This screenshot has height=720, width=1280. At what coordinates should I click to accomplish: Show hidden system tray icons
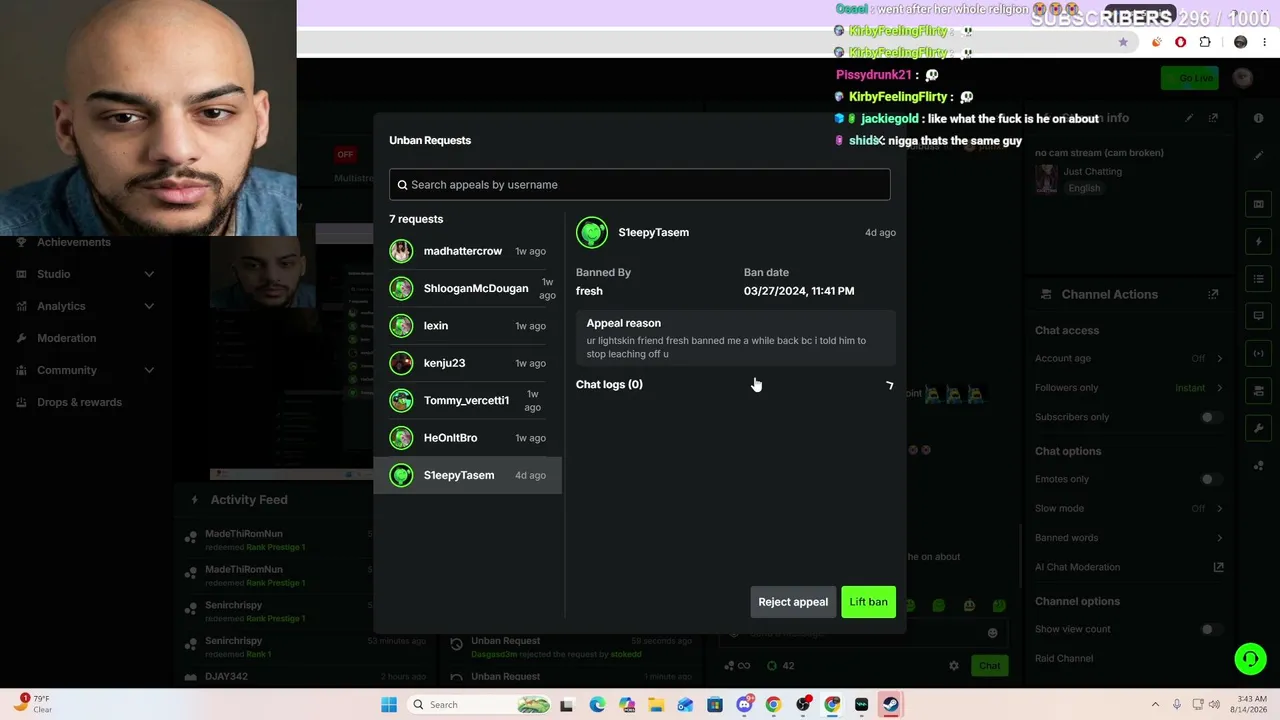click(x=1155, y=705)
